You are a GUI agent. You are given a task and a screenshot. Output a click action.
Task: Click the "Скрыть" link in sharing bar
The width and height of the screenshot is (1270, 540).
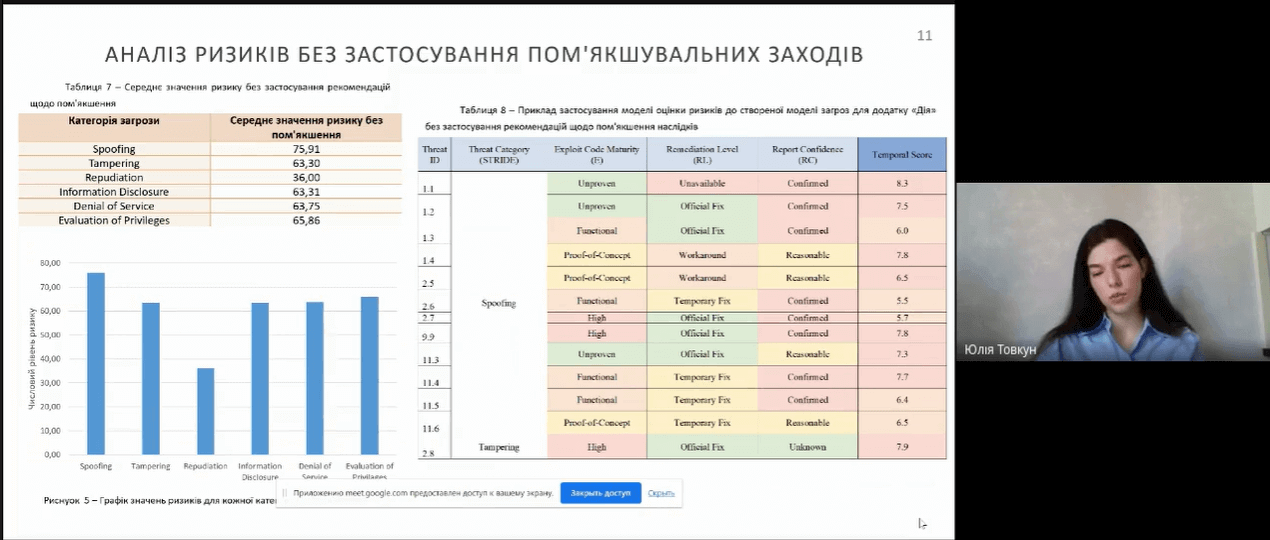point(661,493)
